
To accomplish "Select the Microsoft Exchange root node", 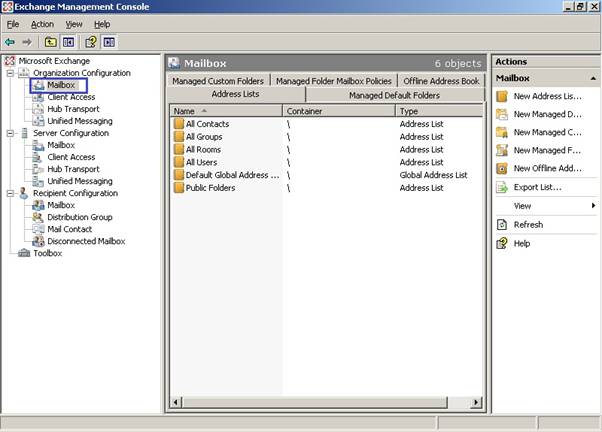I will click(54, 61).
